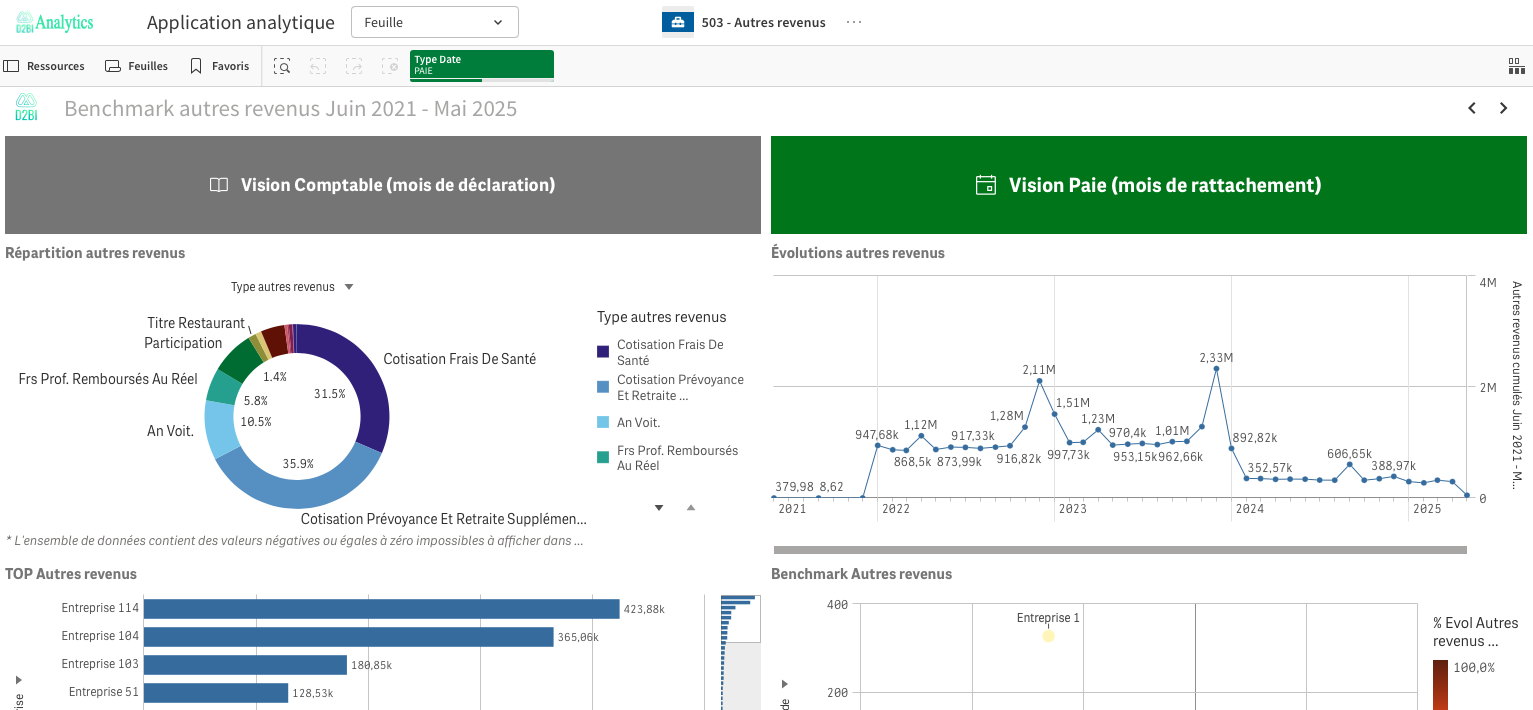The image size is (1533, 710).
Task: Click the step back selection icon
Action: [x=318, y=66]
